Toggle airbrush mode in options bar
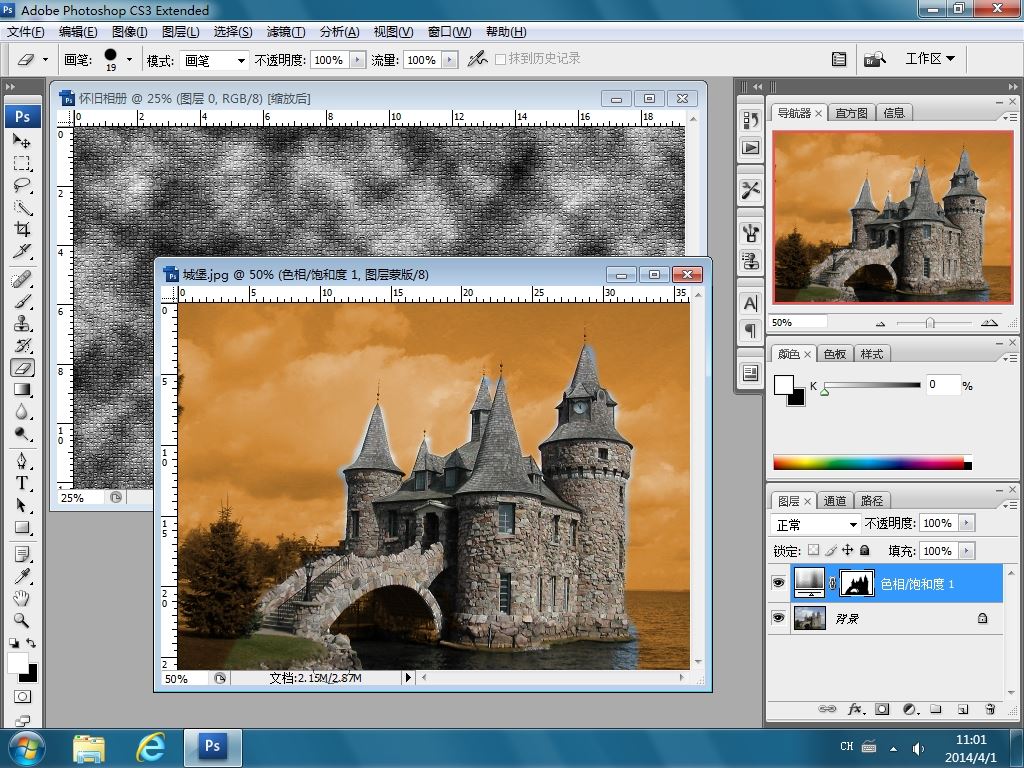The width and height of the screenshot is (1024, 768). pos(477,59)
